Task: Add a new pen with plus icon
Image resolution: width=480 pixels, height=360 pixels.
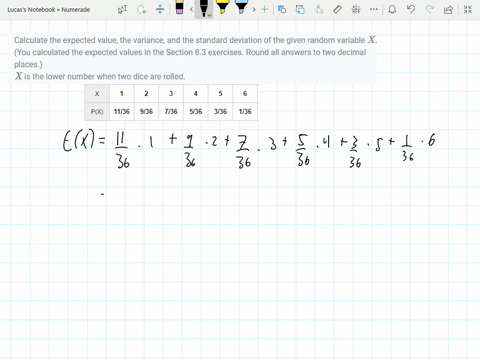Action: click(x=264, y=9)
